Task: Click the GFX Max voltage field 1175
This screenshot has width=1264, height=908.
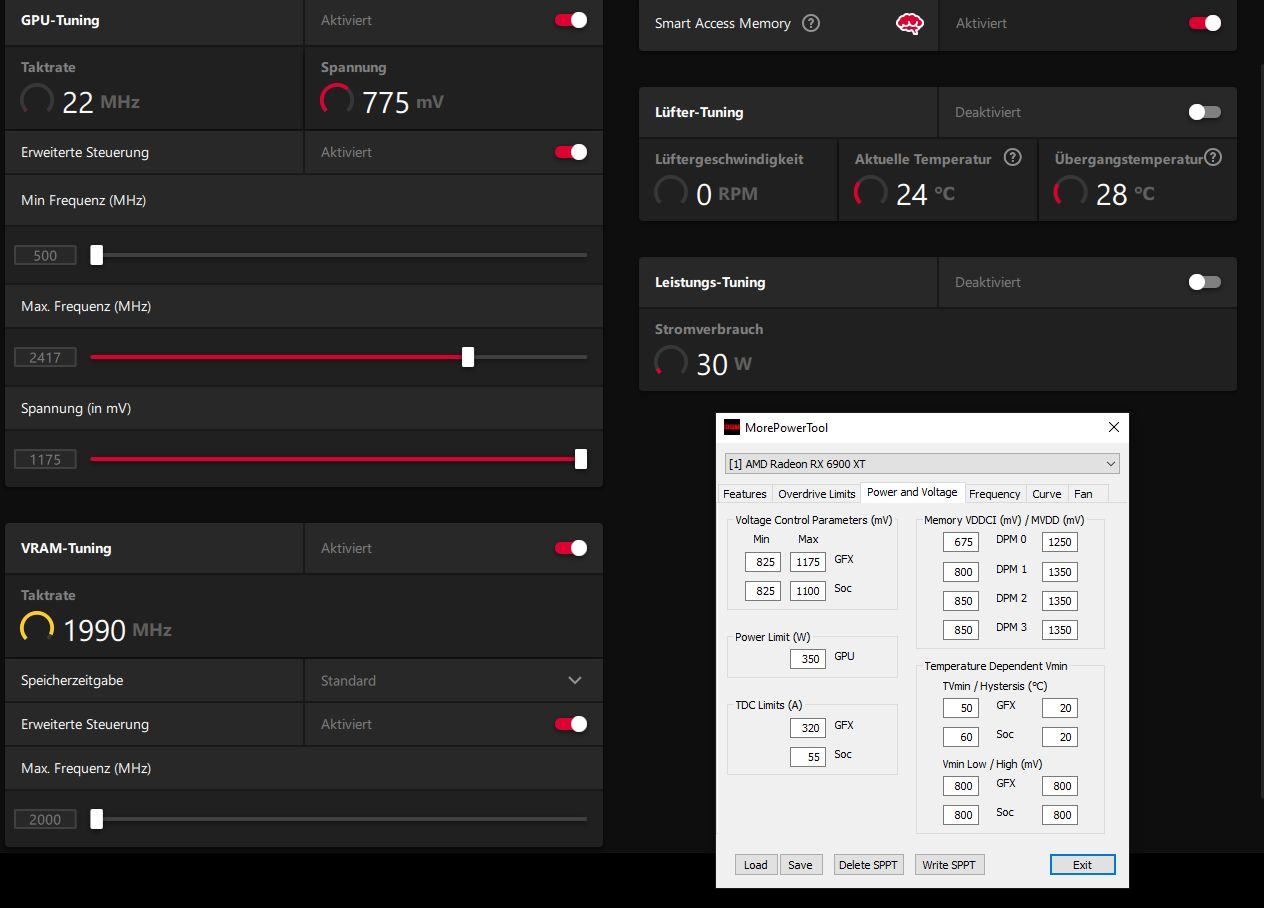Action: click(808, 562)
